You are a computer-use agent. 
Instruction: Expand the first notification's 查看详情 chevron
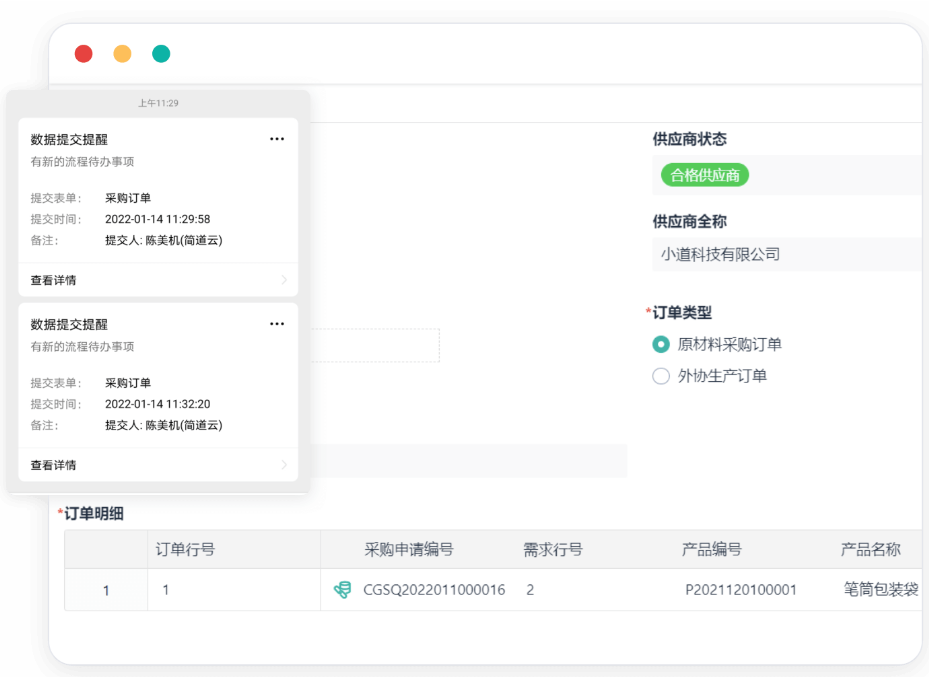tap(284, 280)
